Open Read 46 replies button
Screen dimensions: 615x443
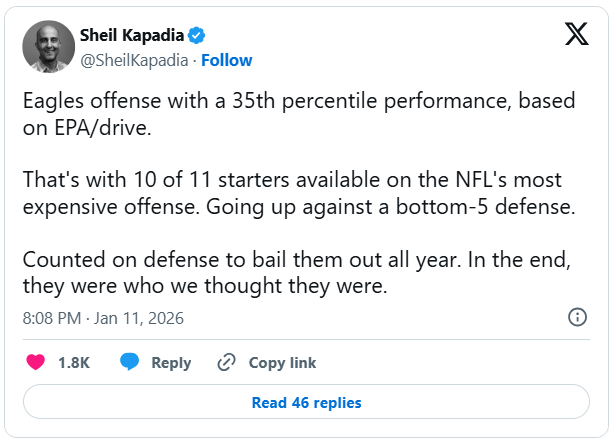(x=307, y=403)
